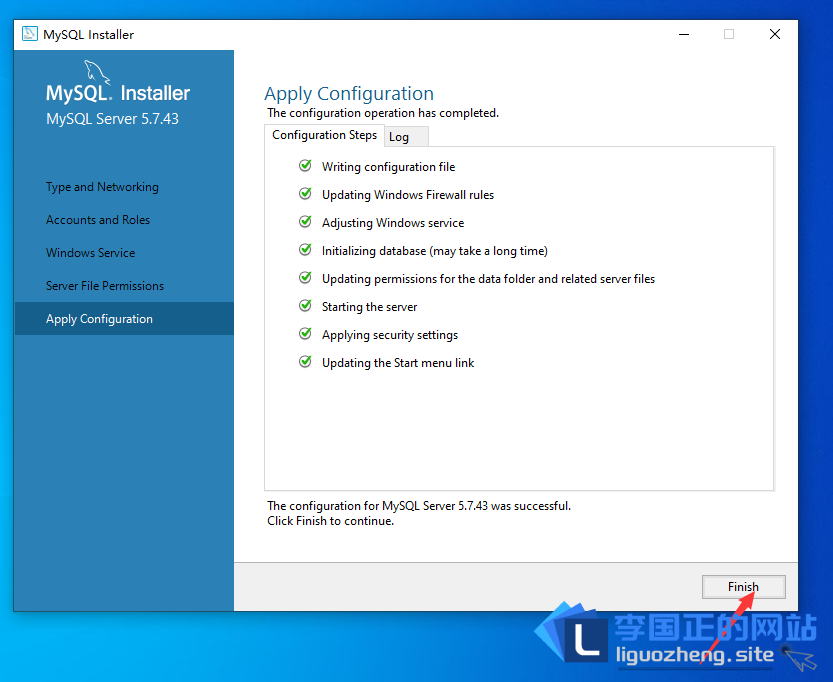Click the MySQL dolphin logo

(x=97, y=72)
